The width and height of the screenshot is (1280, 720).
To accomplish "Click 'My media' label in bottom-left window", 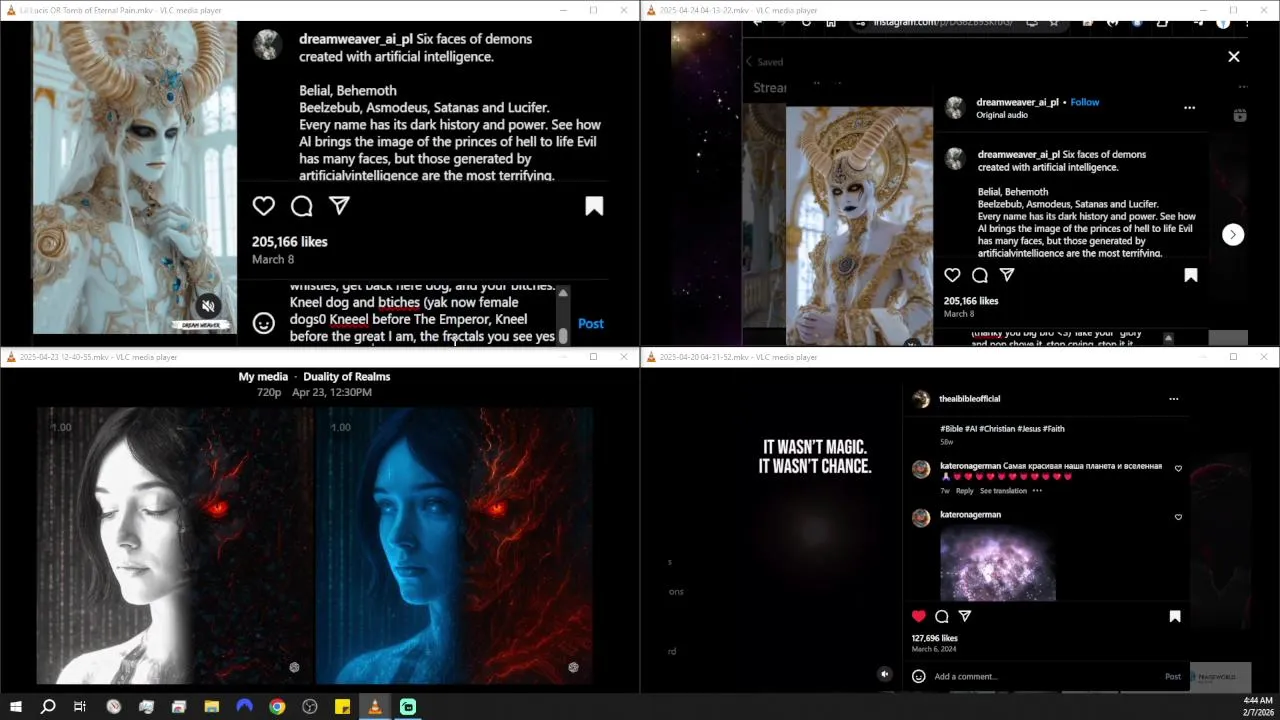I will click(x=263, y=377).
